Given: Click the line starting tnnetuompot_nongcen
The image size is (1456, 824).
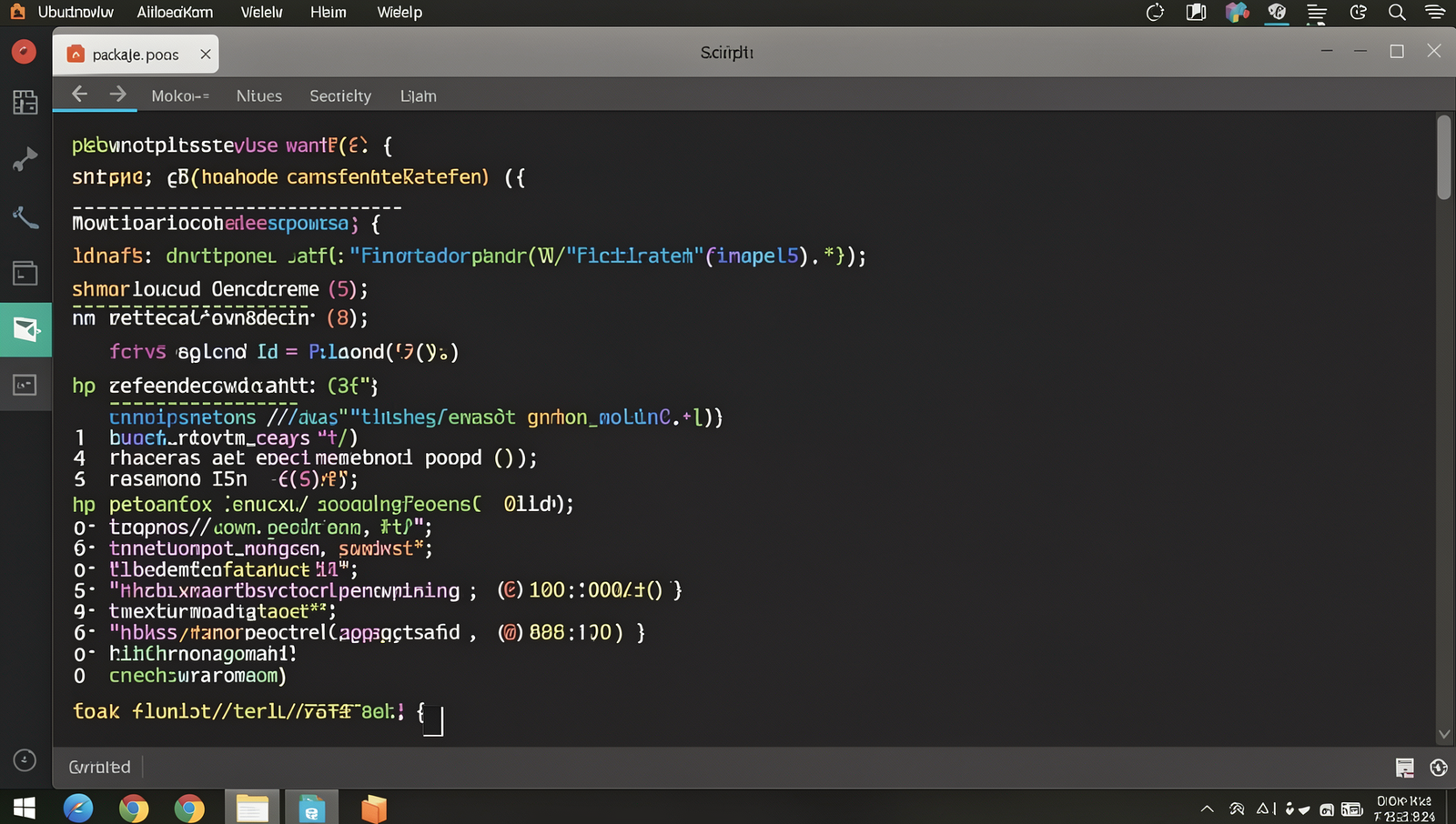Looking at the screenshot, I should (x=271, y=548).
